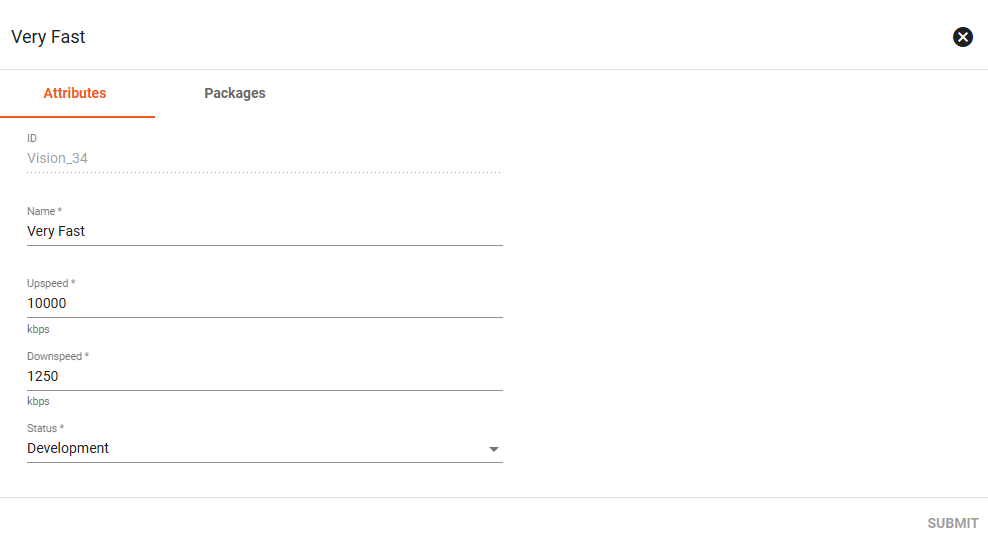Select the Attributes tab

click(x=75, y=93)
